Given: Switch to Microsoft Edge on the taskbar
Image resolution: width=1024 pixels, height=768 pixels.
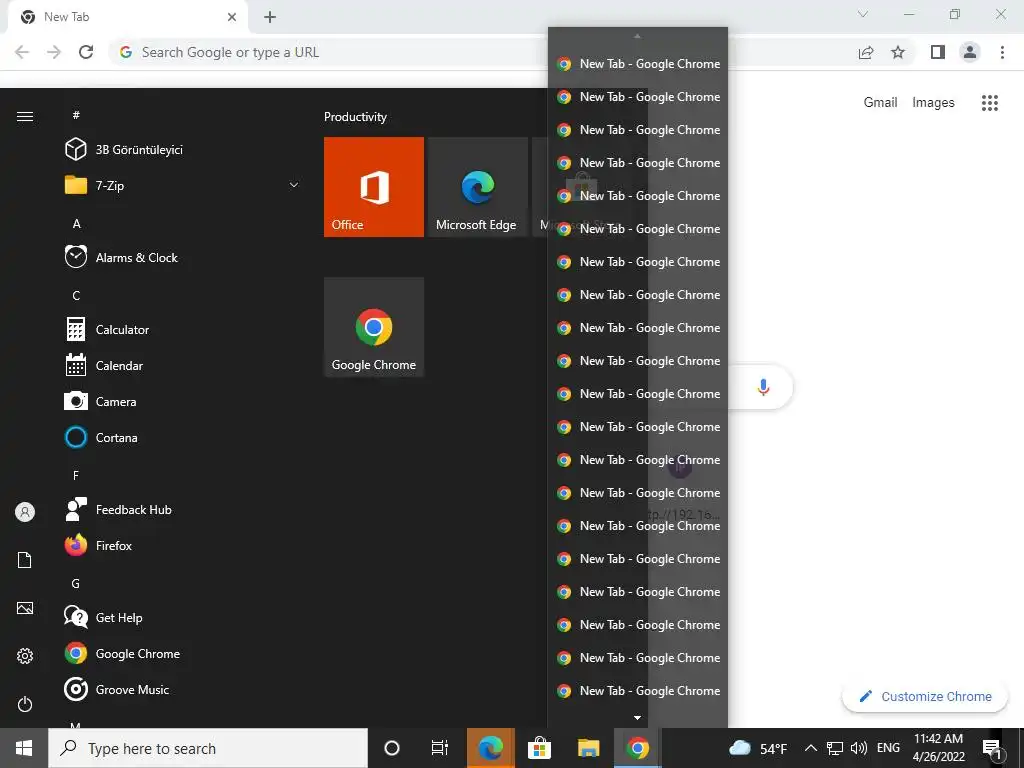Looking at the screenshot, I should (x=490, y=748).
